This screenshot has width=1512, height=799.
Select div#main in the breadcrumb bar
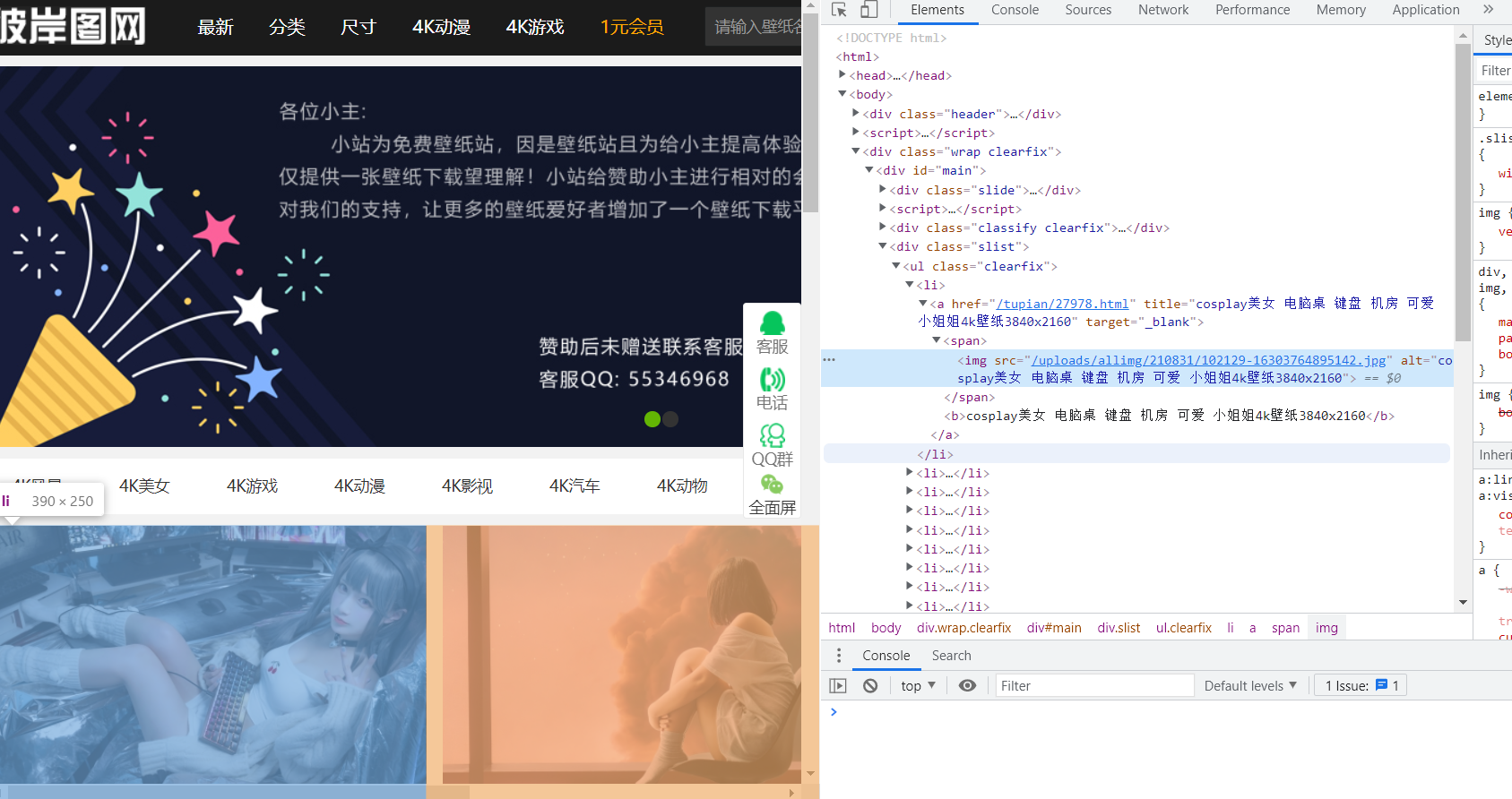point(1054,628)
